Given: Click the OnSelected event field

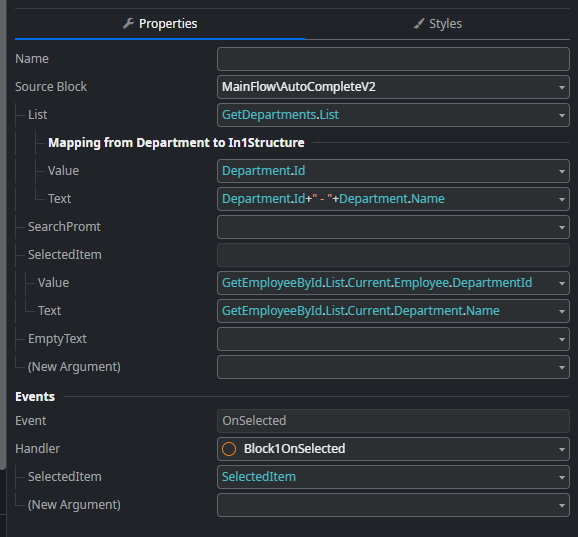Looking at the screenshot, I should [393, 421].
